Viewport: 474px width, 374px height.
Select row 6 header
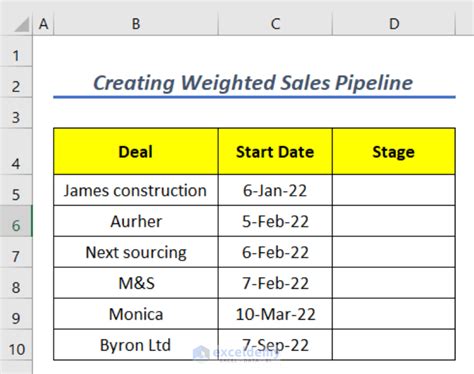[x=16, y=221]
